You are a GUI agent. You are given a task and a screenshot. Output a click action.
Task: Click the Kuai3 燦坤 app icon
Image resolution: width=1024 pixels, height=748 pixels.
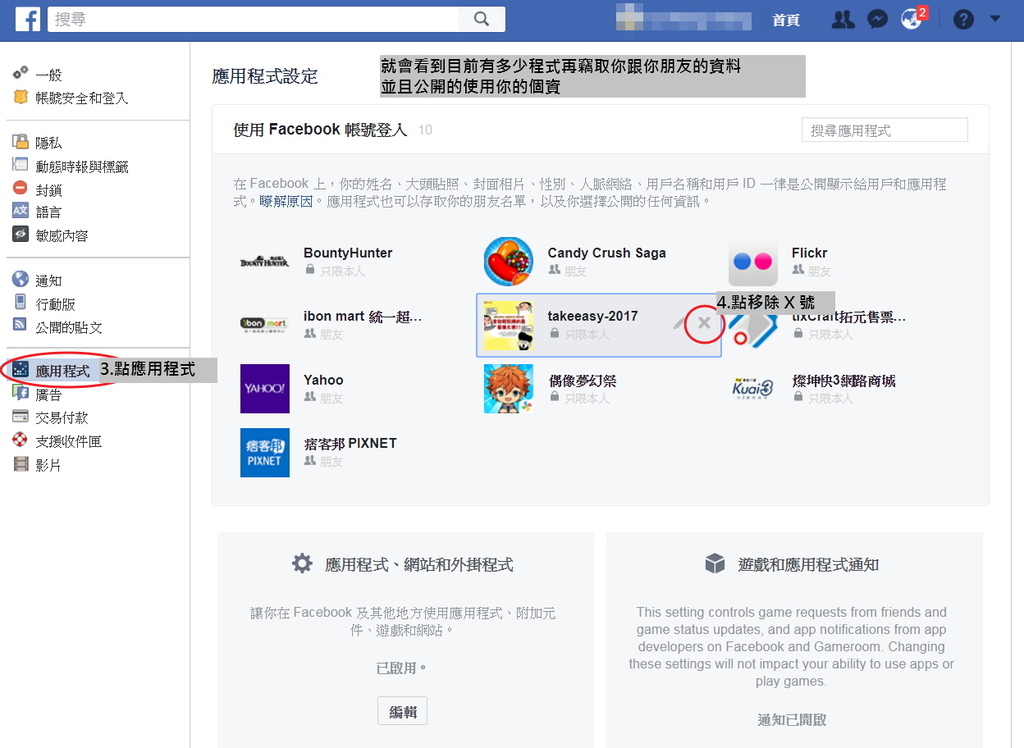pos(753,388)
